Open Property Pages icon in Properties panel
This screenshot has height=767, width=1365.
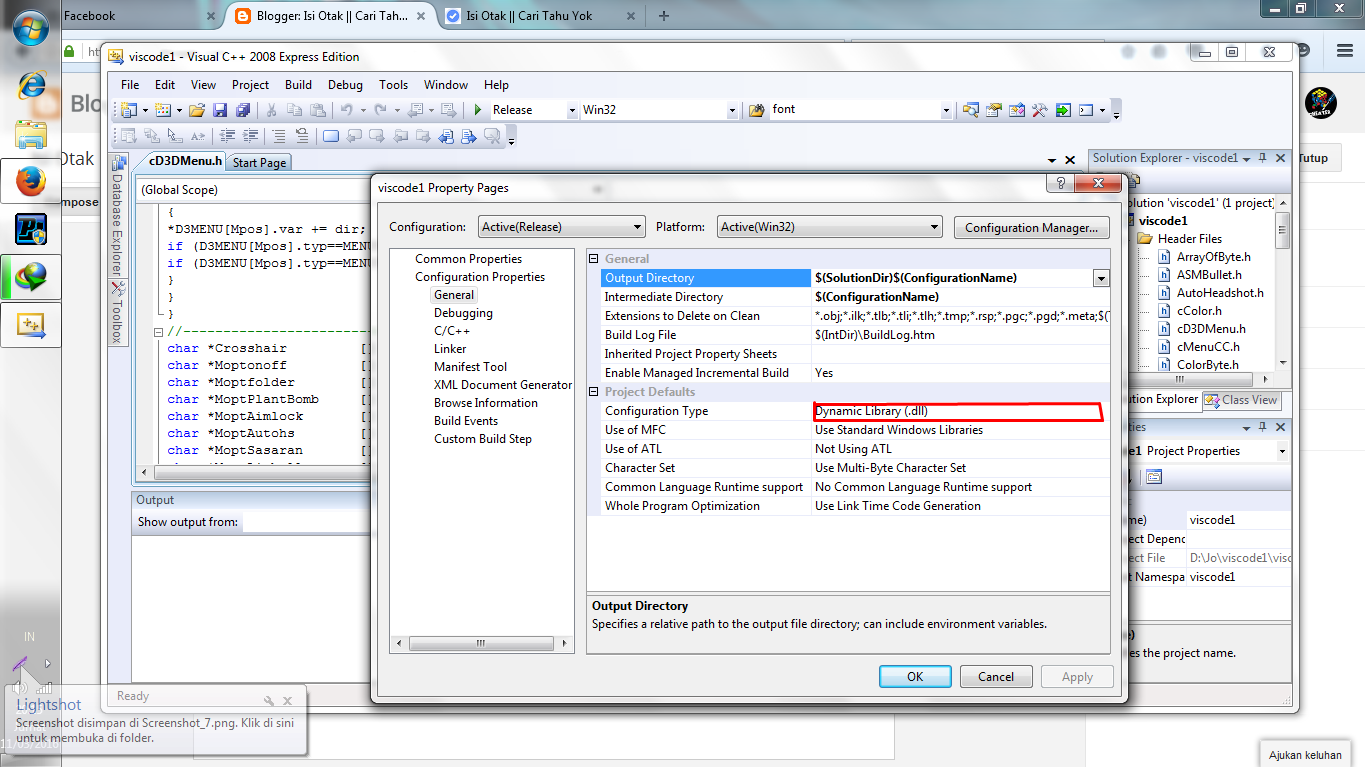1153,477
